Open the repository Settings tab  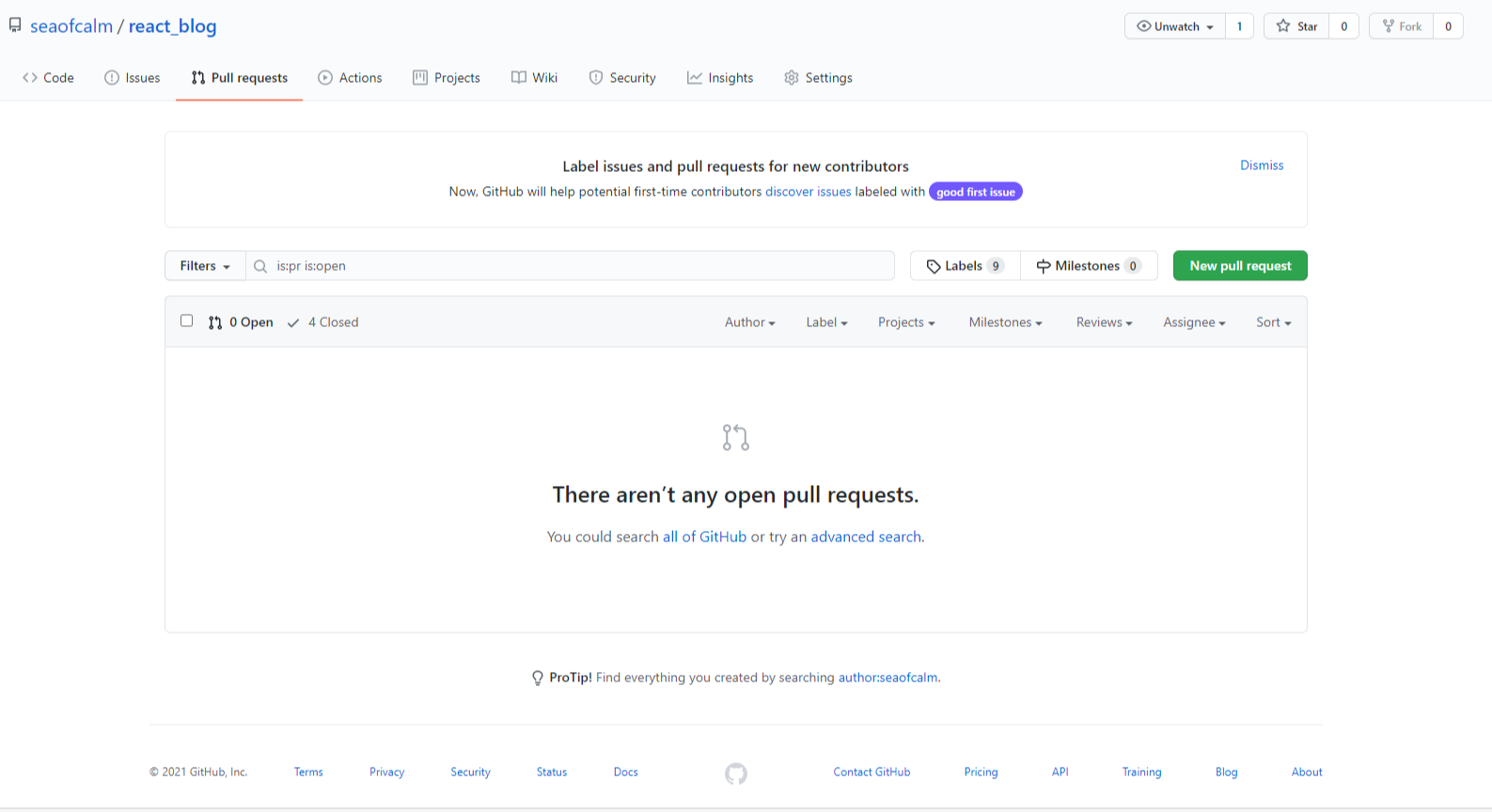tap(818, 78)
